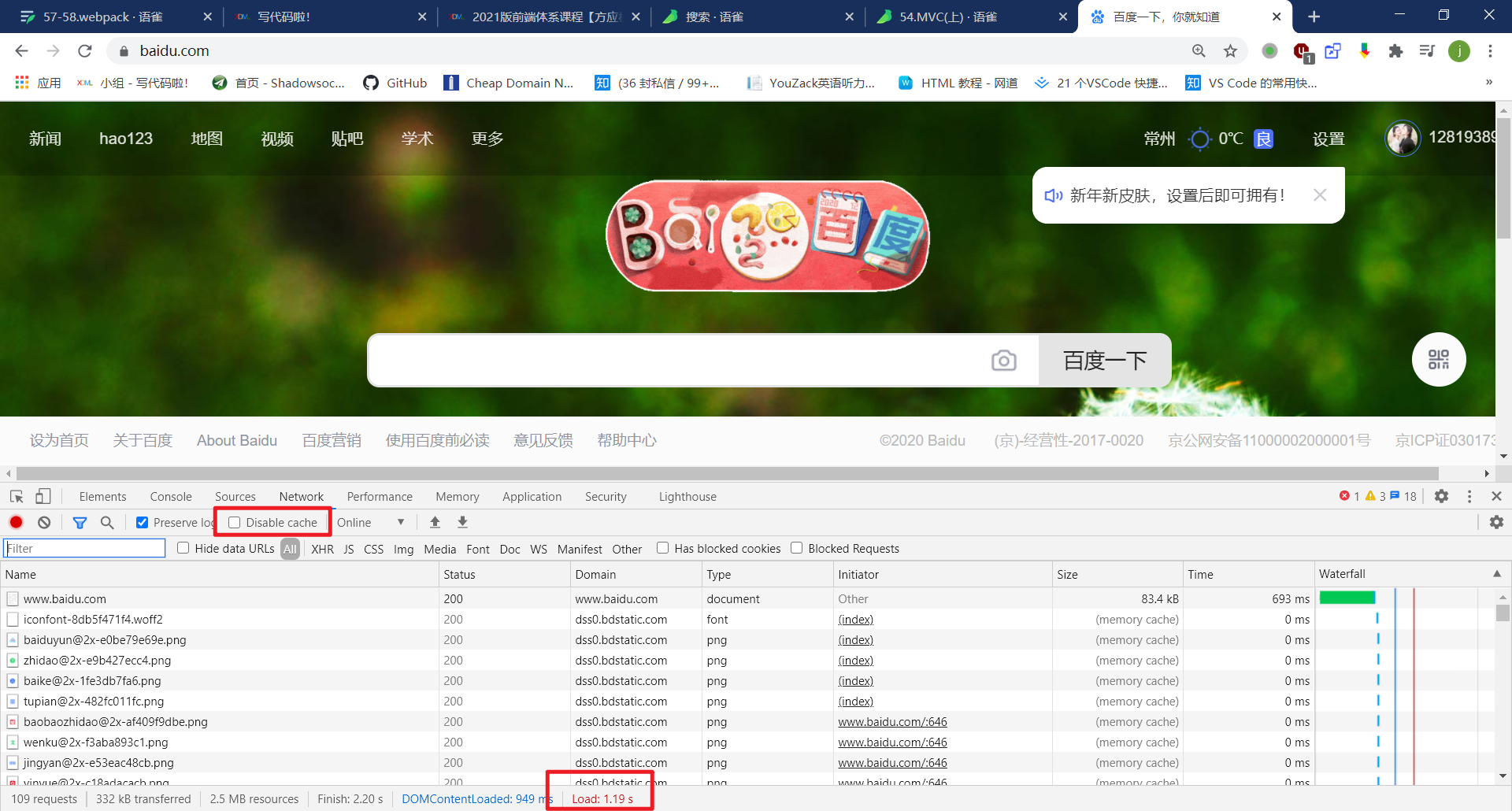
Task: Open the Lighthouse tab
Action: tap(687, 496)
